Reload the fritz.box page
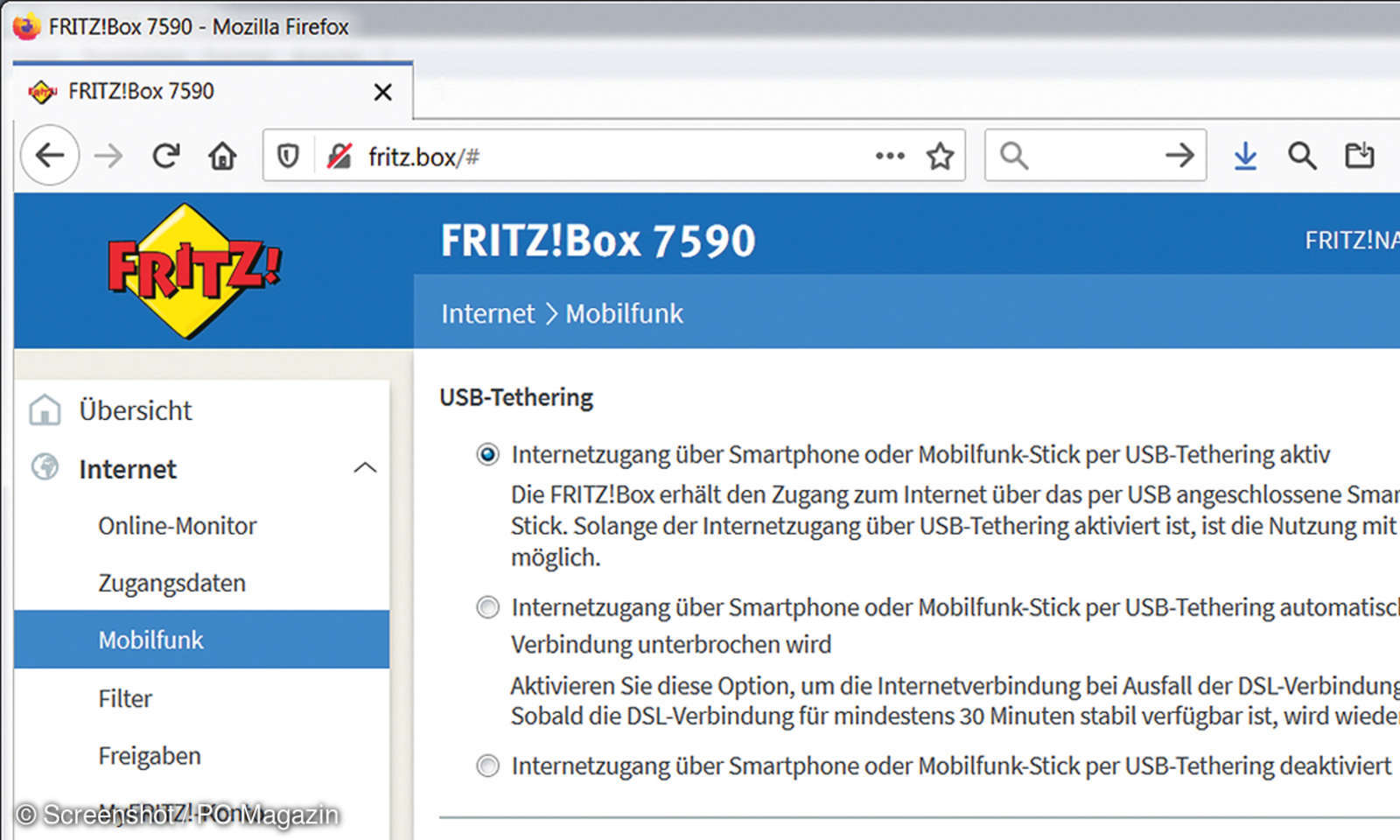 (166, 155)
